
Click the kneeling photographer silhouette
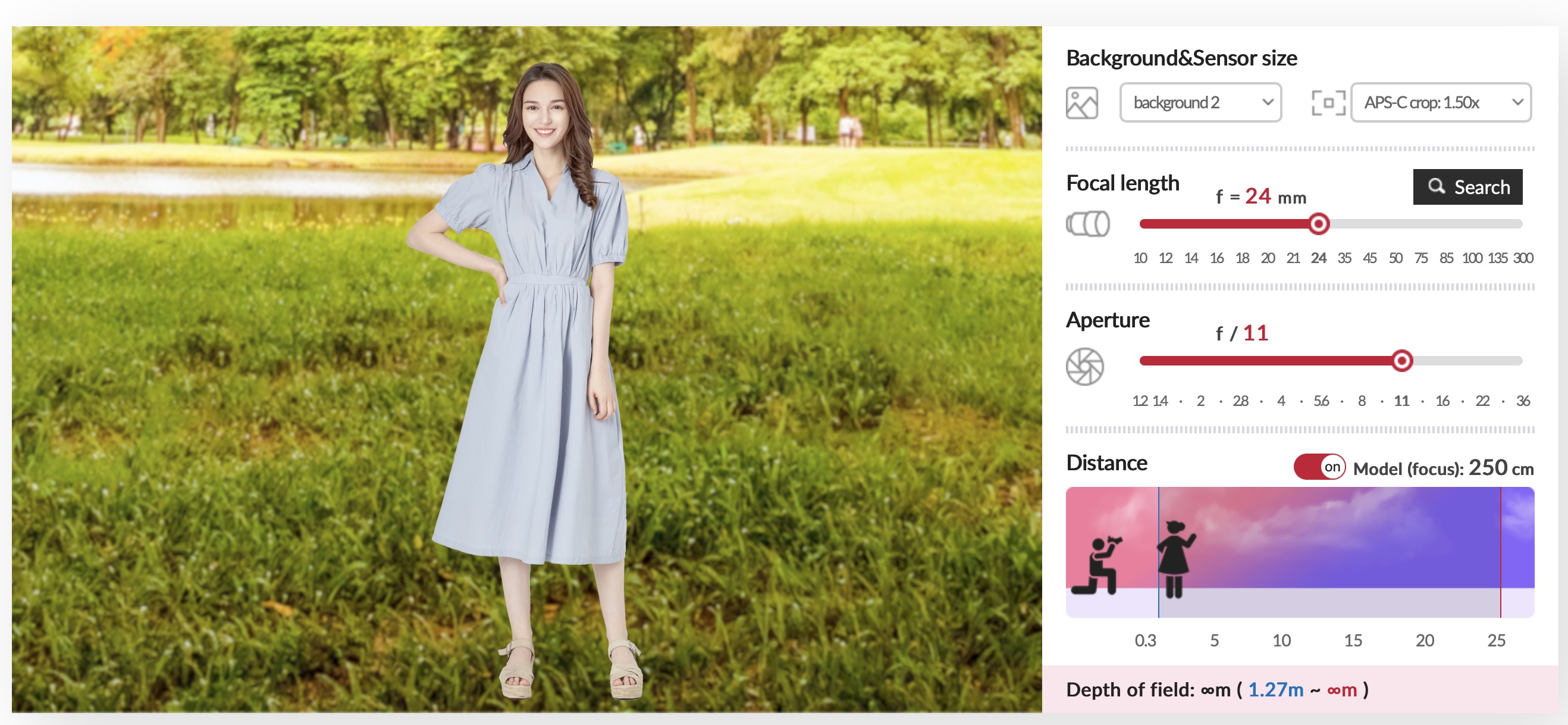1096,565
